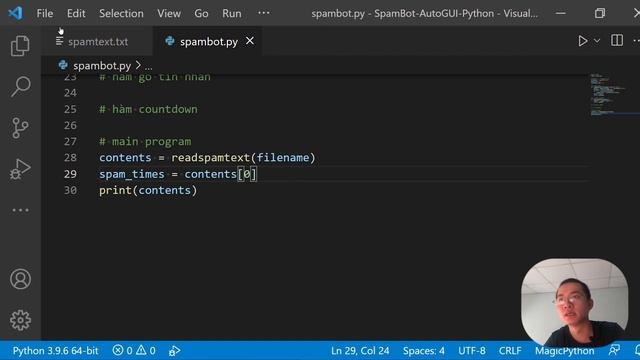The width and height of the screenshot is (640, 360).
Task: Open the File menu
Action: (45, 13)
